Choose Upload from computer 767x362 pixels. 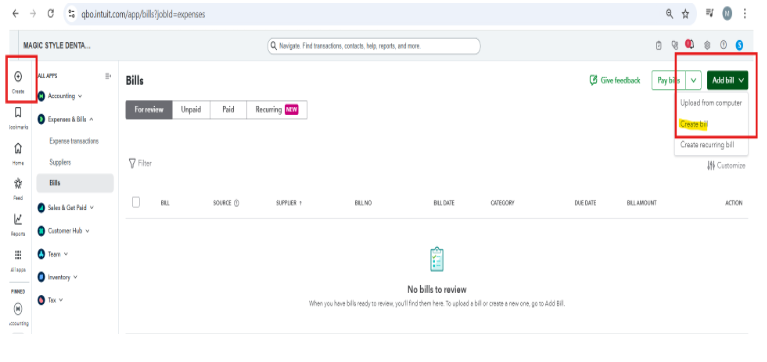click(x=711, y=103)
